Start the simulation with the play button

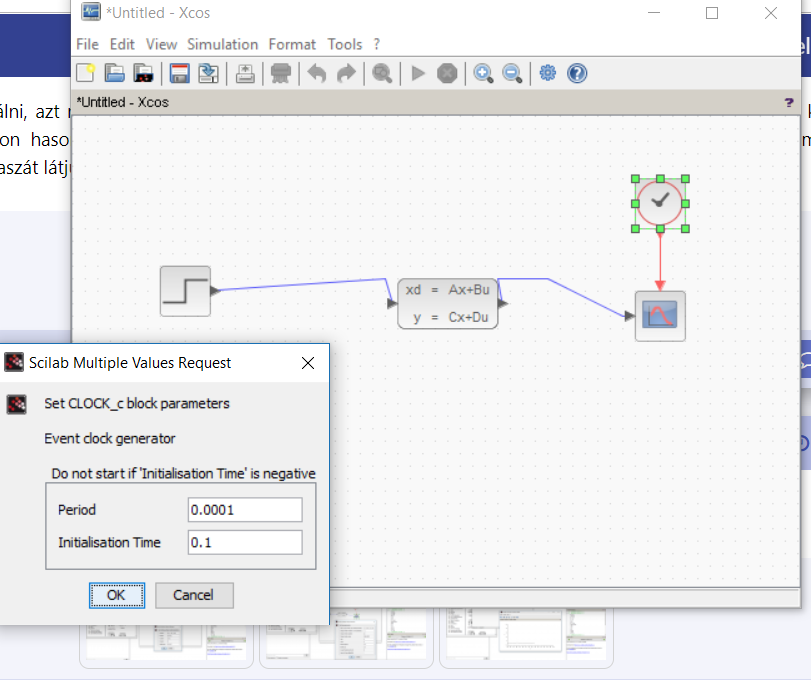[418, 73]
